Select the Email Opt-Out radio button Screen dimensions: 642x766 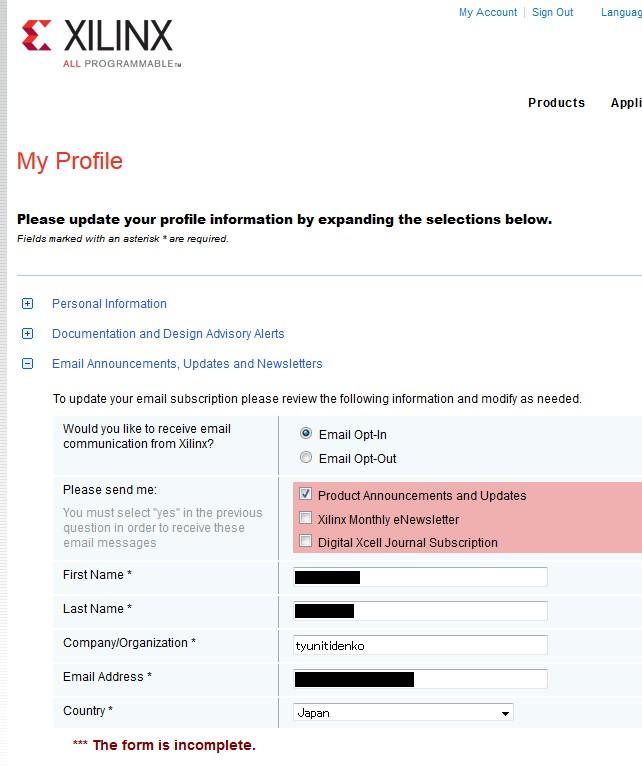306,457
